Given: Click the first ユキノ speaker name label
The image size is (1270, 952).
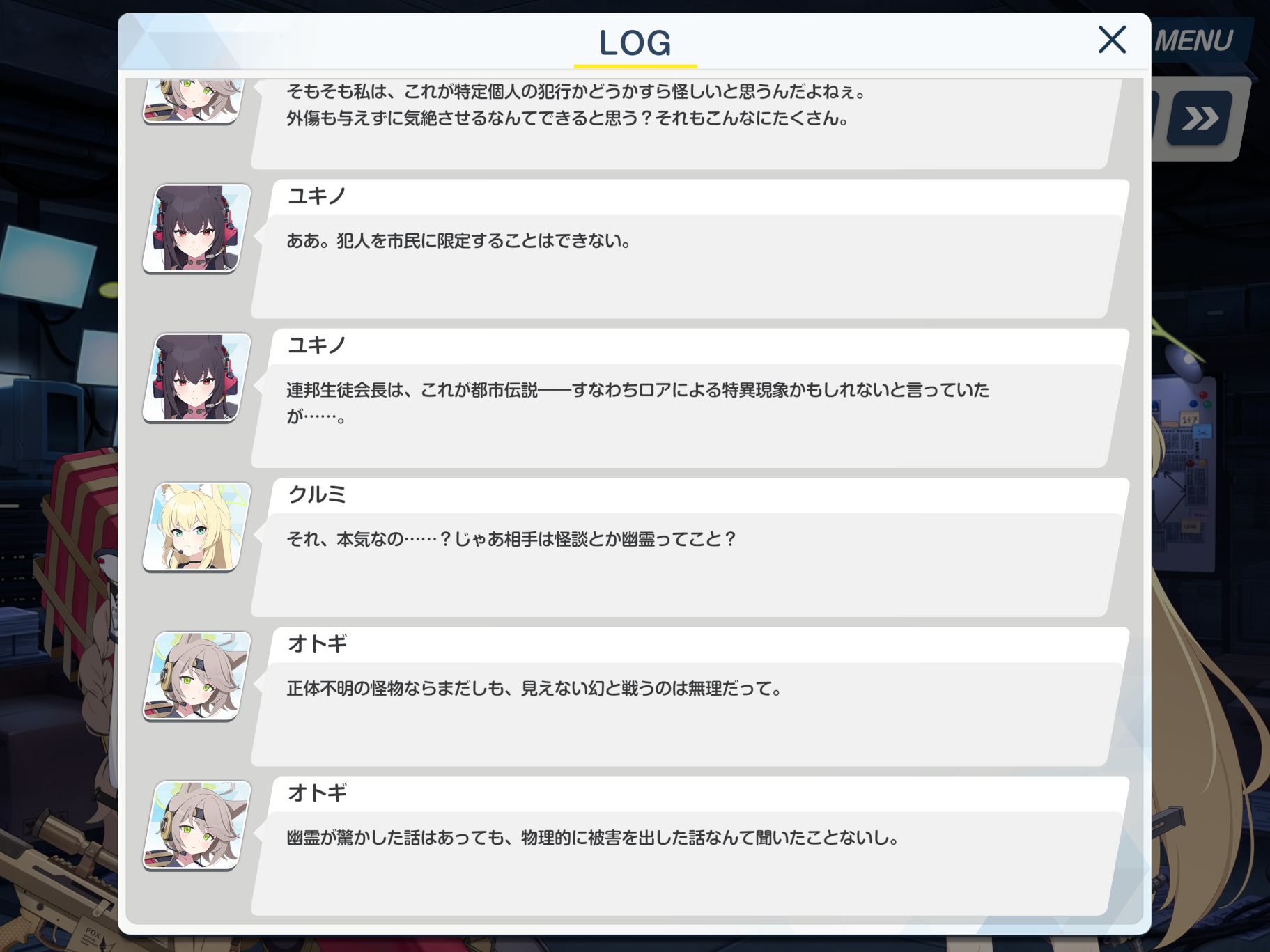Looking at the screenshot, I should [x=317, y=196].
